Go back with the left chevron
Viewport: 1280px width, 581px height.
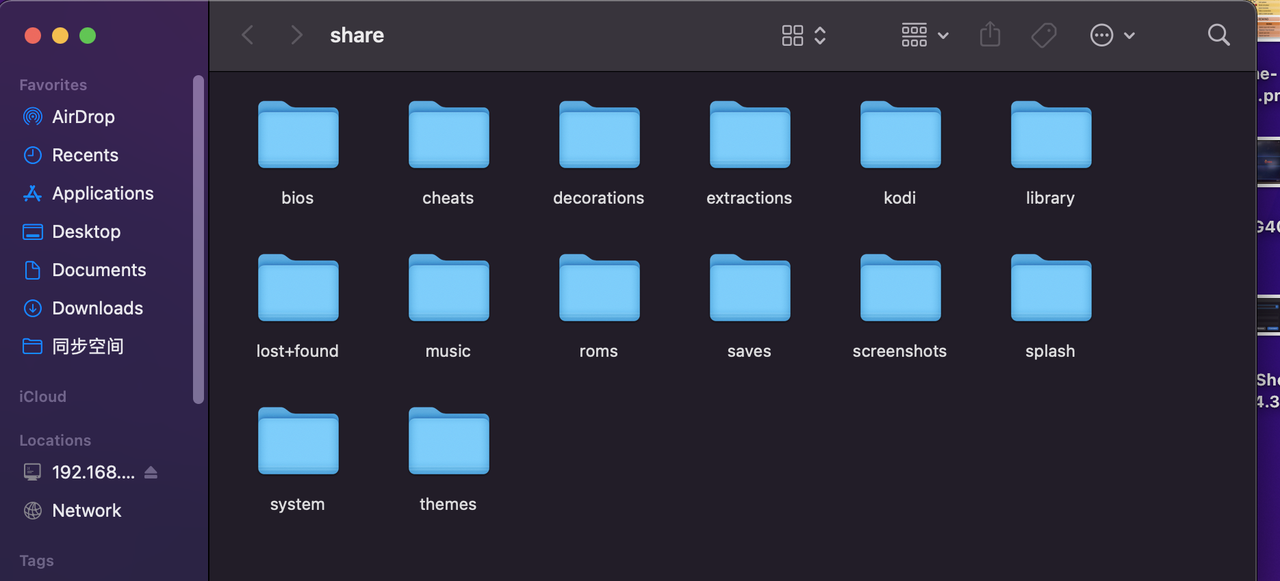tap(248, 35)
